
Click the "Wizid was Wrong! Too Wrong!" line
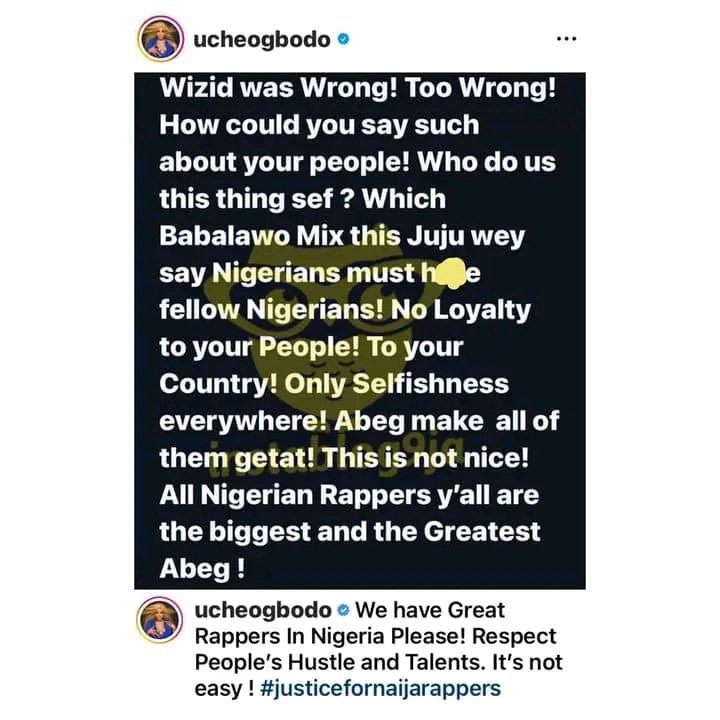tap(358, 88)
